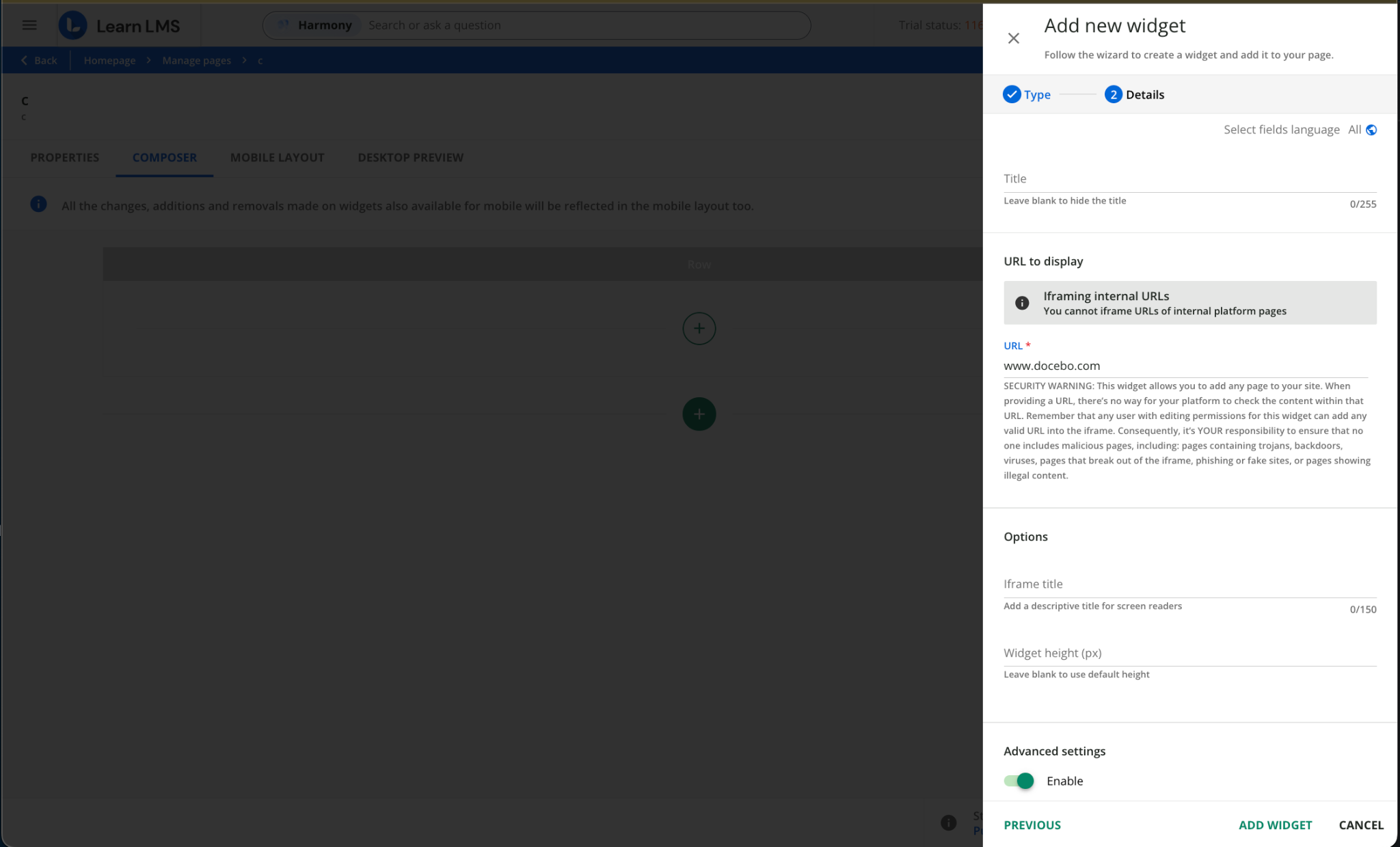This screenshot has height=847, width=1400.
Task: Click the green add row plus button
Action: point(699,414)
